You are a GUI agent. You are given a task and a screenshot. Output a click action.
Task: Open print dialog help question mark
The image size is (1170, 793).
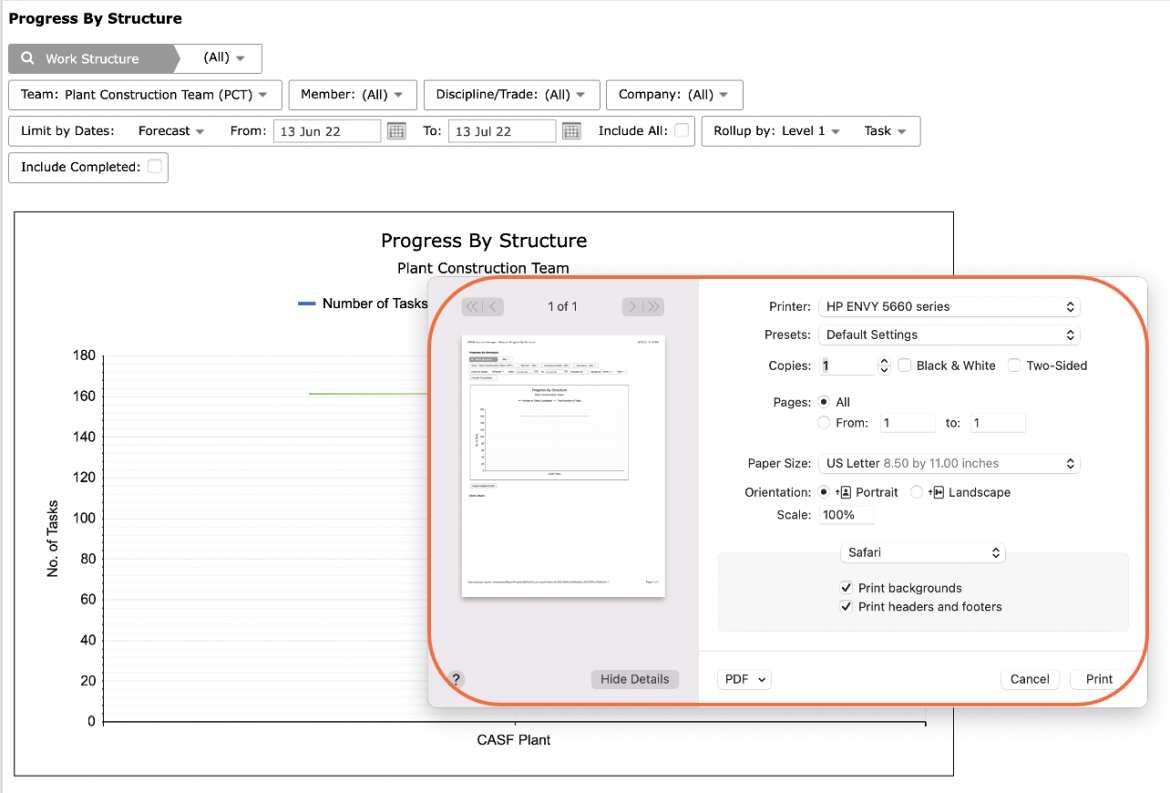tap(456, 679)
